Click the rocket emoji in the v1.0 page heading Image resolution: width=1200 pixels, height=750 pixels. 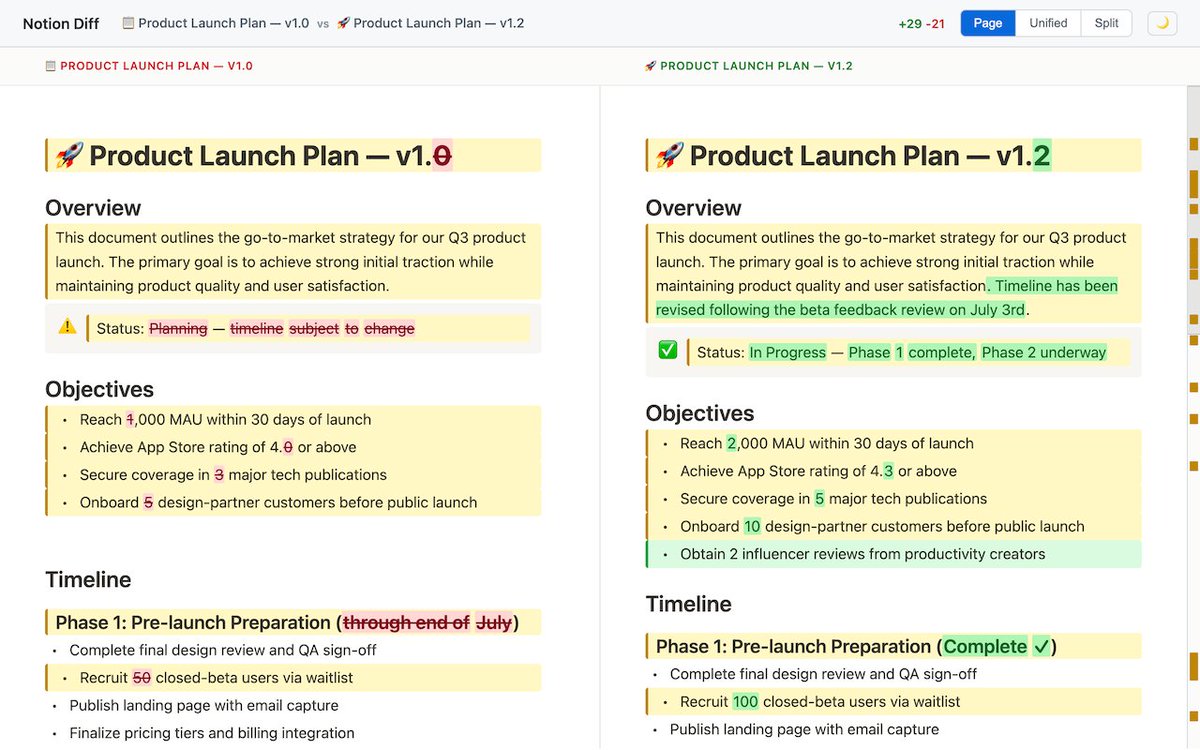click(69, 155)
